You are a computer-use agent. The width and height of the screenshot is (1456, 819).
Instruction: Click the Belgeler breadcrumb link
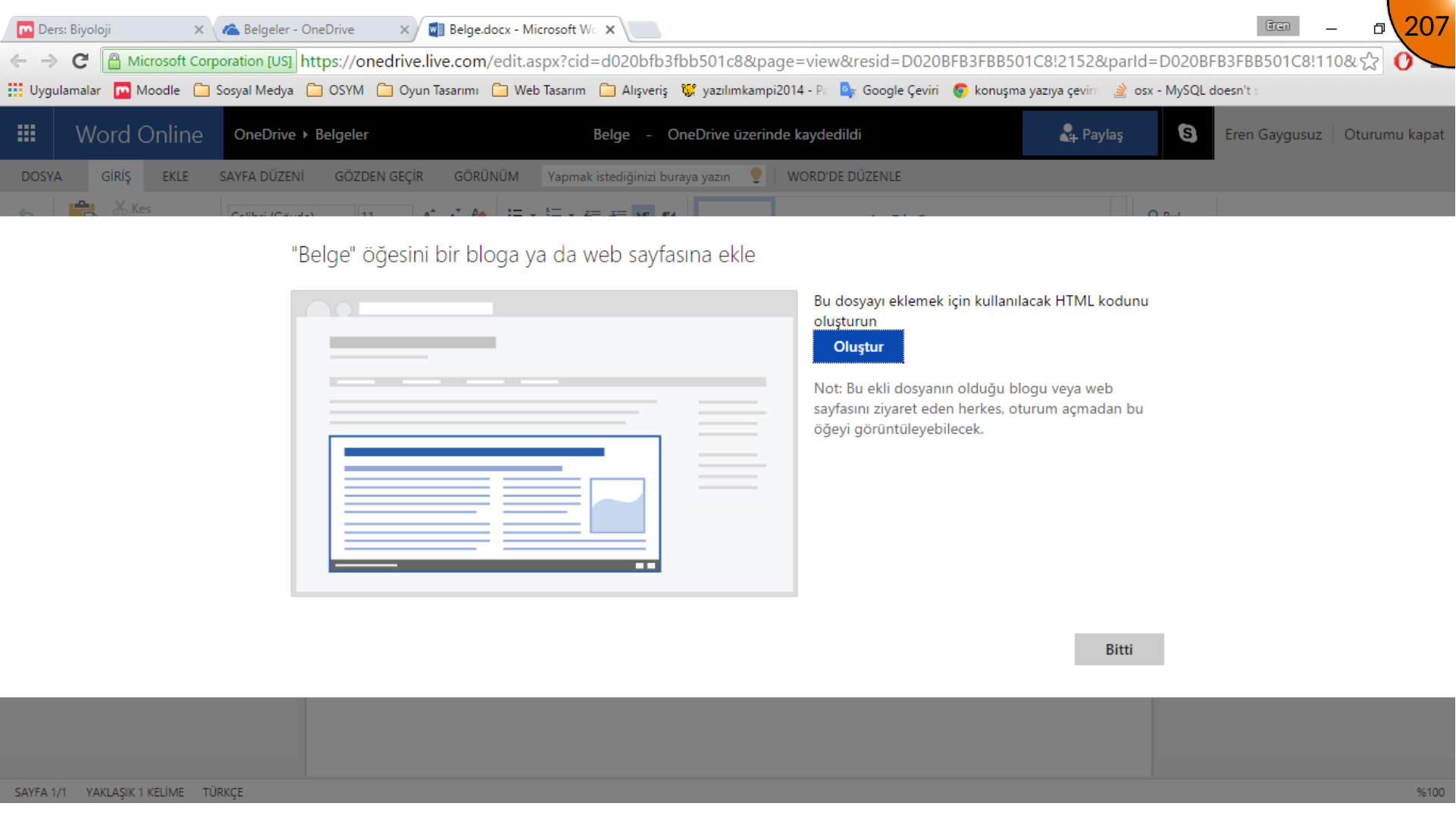(x=342, y=134)
